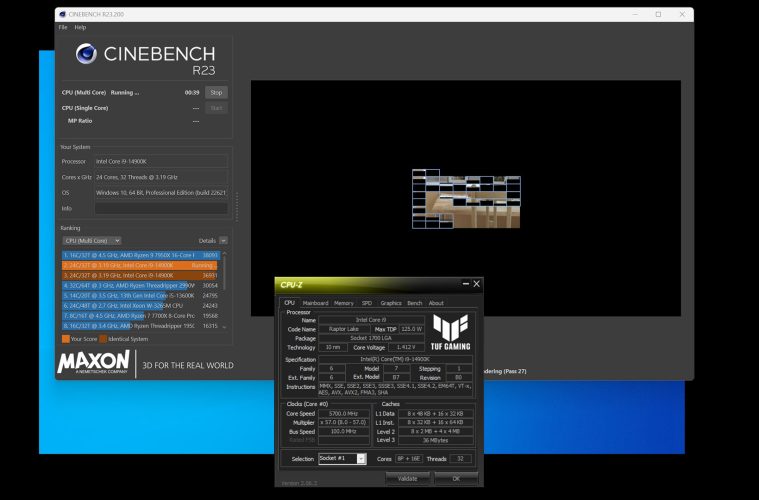759x500 pixels.
Task: Click the Cinebench app icon in title bar
Action: tap(62, 15)
